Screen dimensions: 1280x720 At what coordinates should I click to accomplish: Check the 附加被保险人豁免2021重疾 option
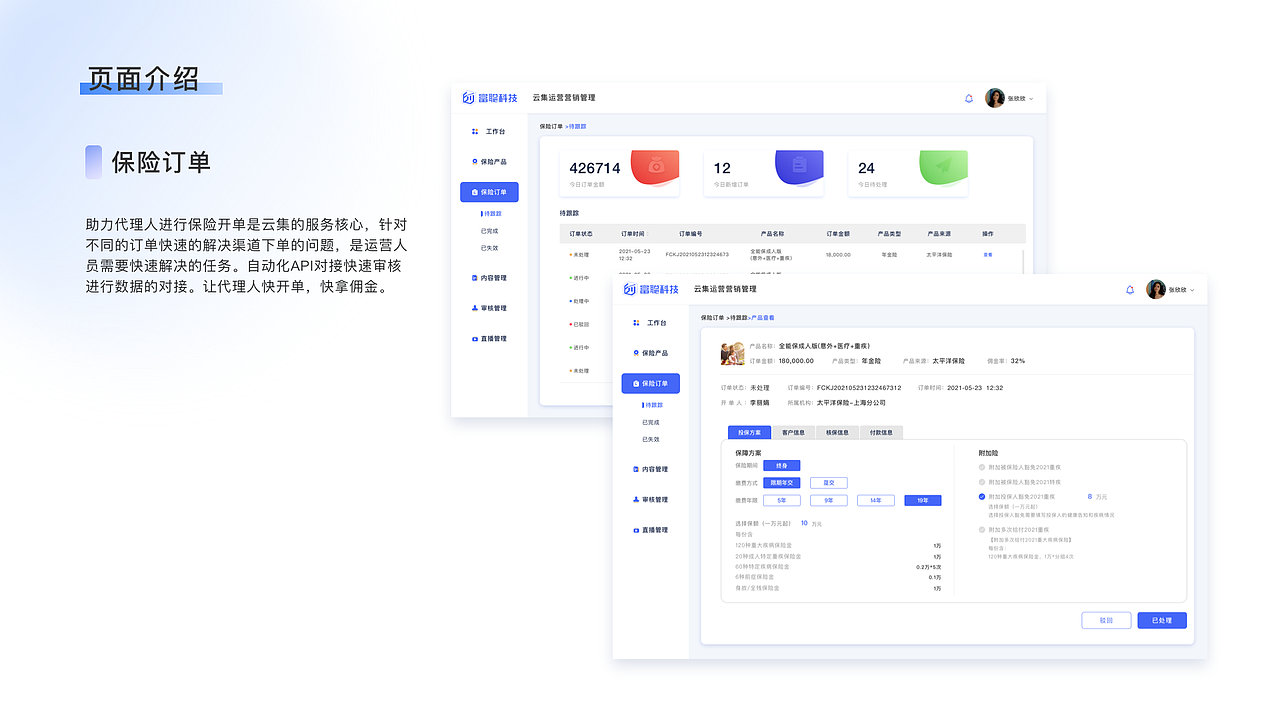[982, 468]
